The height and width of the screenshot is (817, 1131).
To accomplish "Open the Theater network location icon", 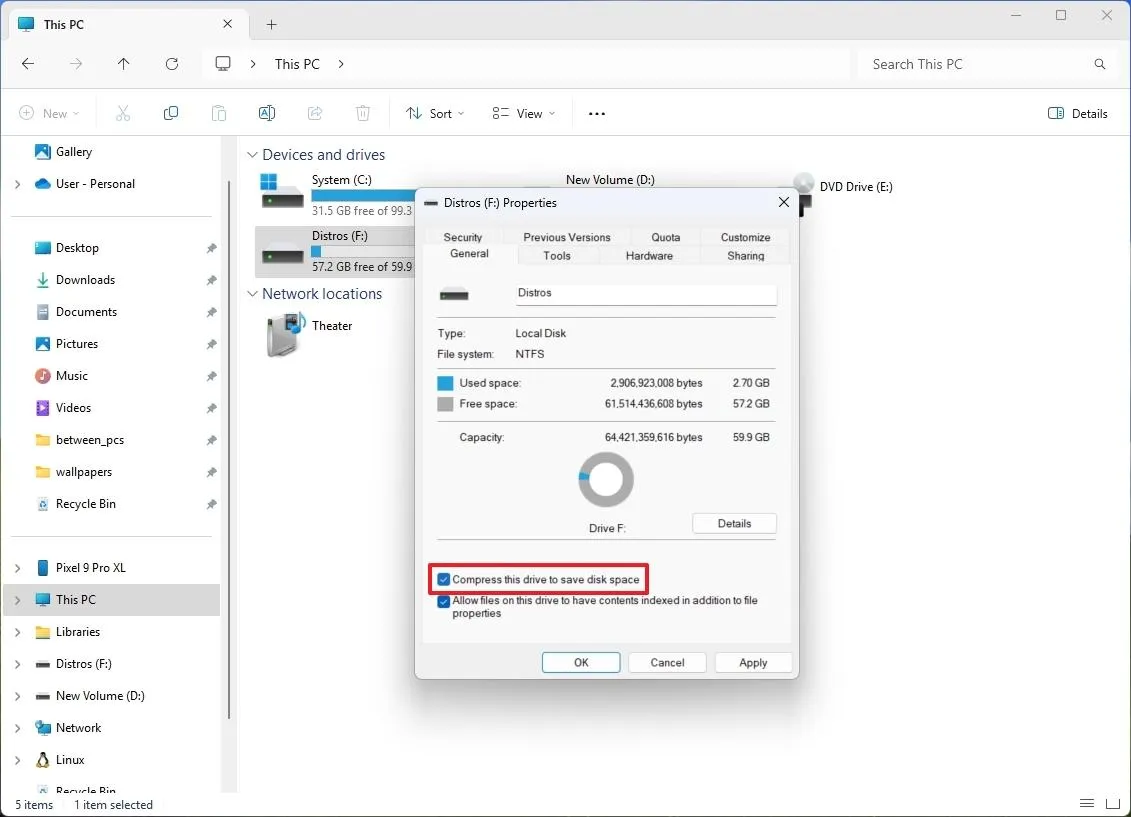I will pos(286,335).
